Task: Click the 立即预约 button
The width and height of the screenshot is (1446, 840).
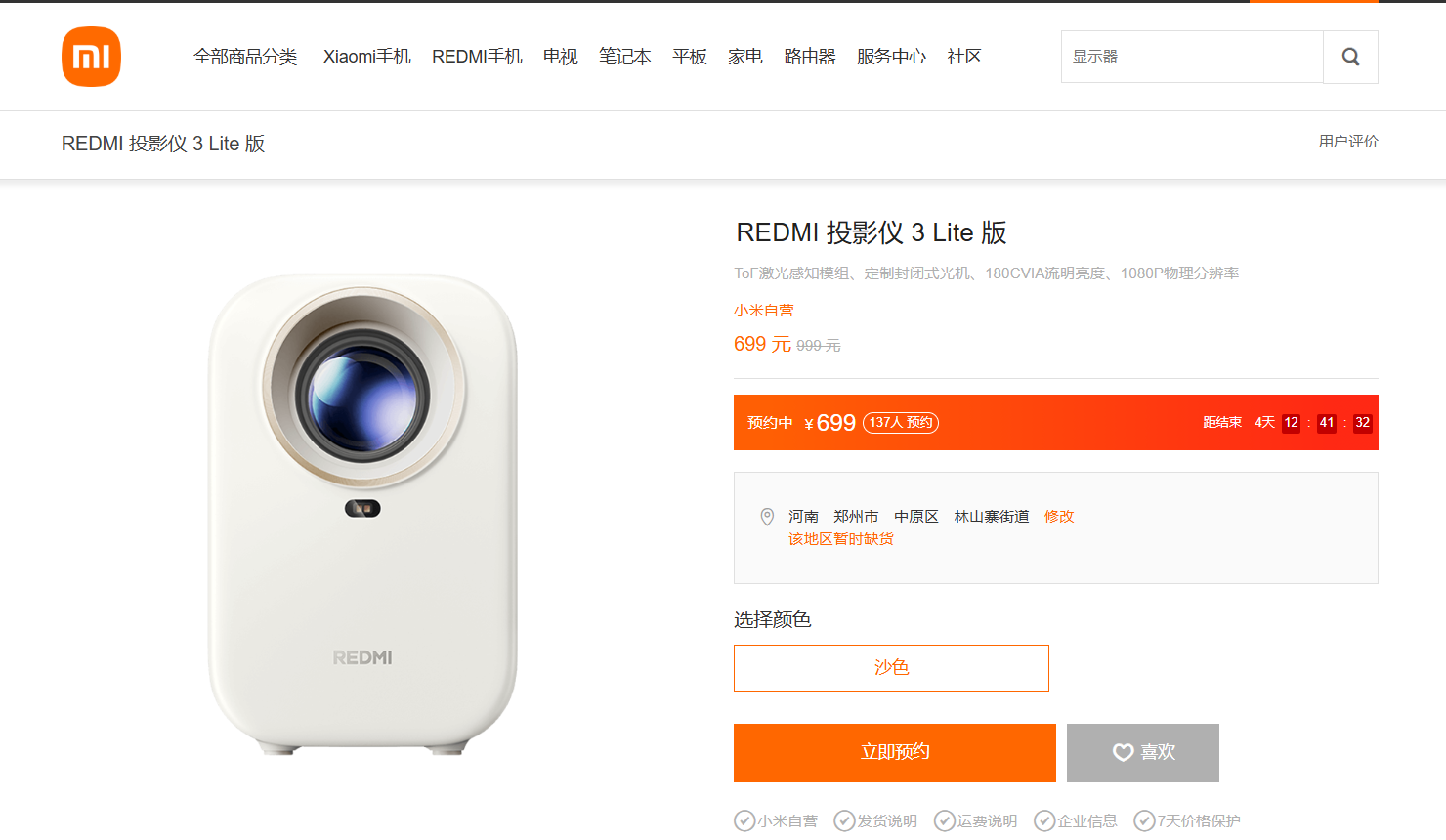Action: pos(895,752)
